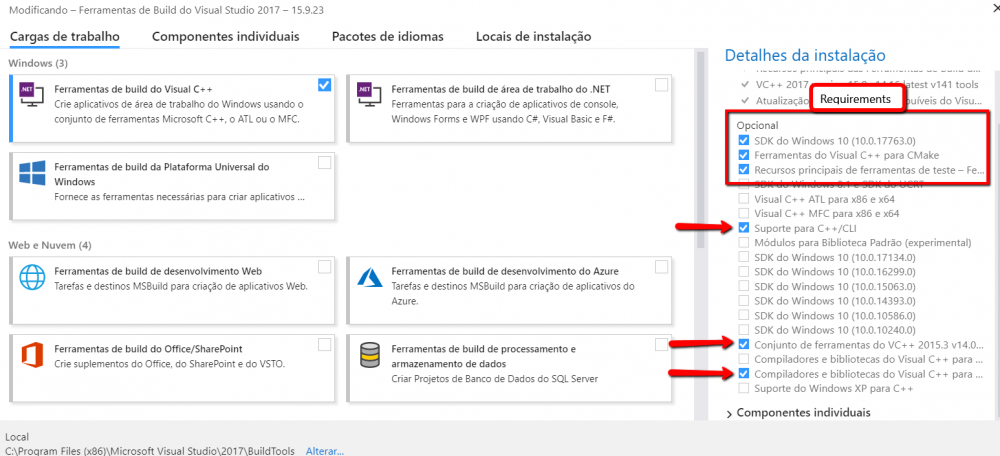Click the data storage build tools database icon

tap(369, 355)
